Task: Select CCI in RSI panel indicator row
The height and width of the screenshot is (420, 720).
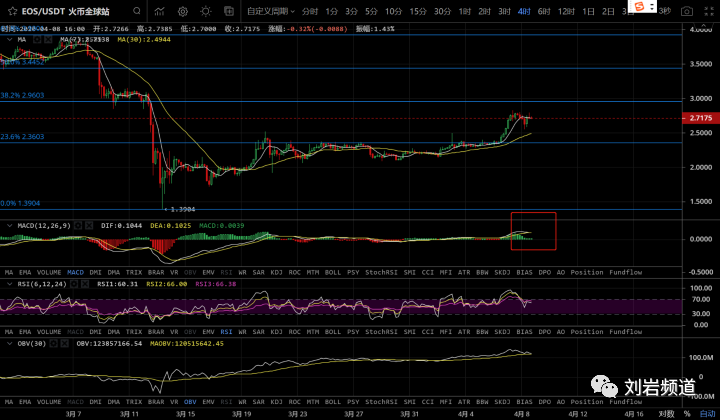Action: (428, 331)
